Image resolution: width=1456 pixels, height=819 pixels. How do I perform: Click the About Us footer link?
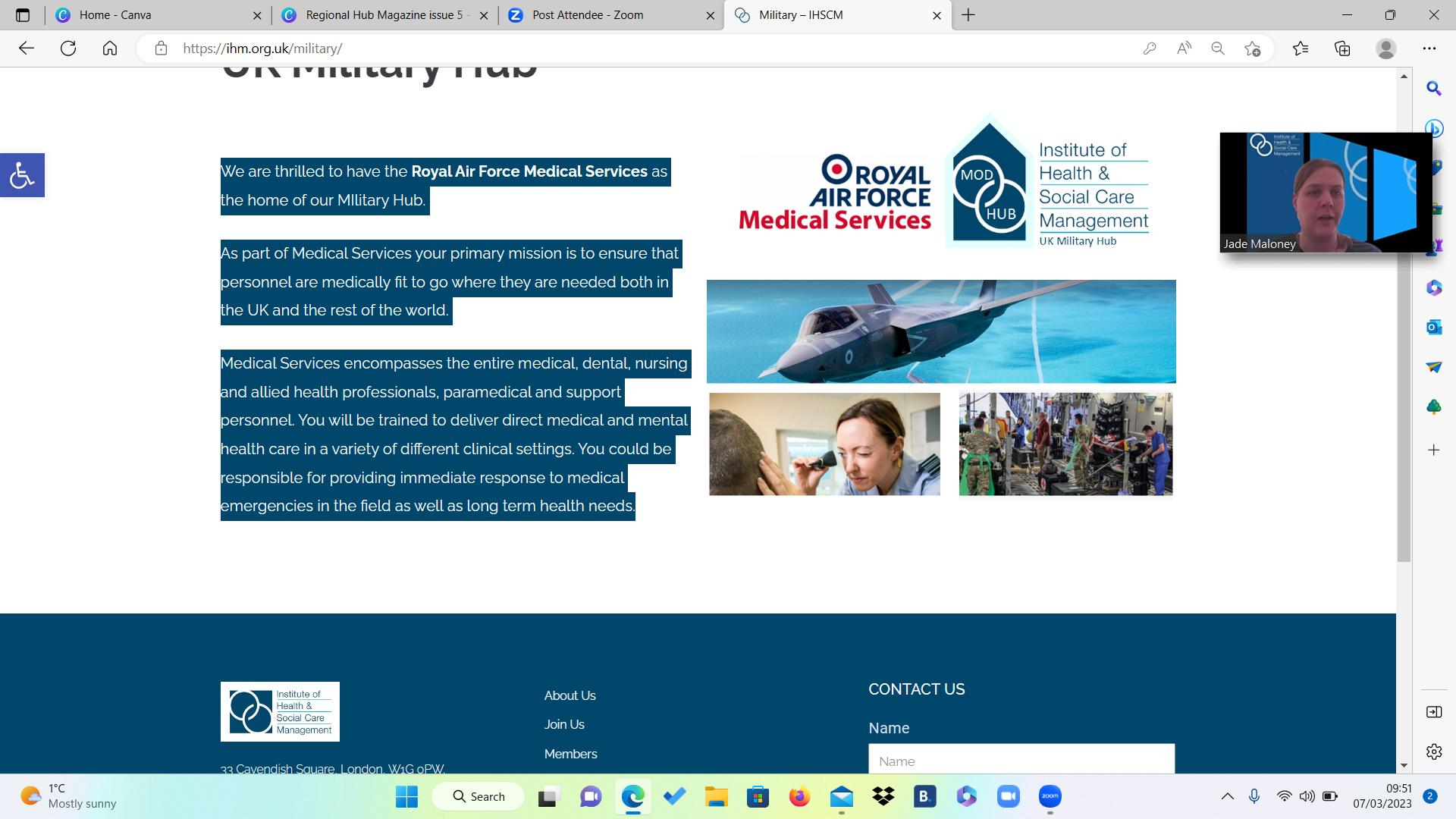point(570,695)
